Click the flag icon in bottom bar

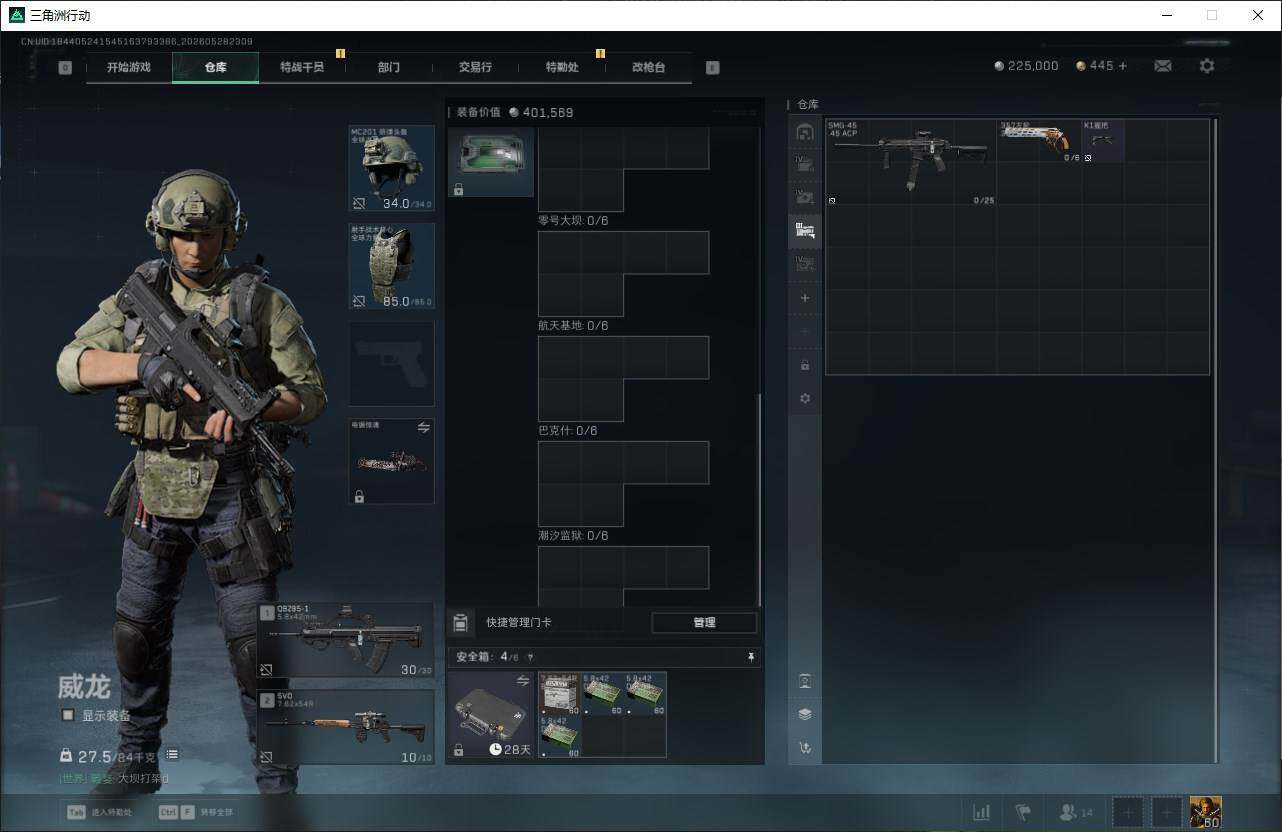coord(1023,812)
